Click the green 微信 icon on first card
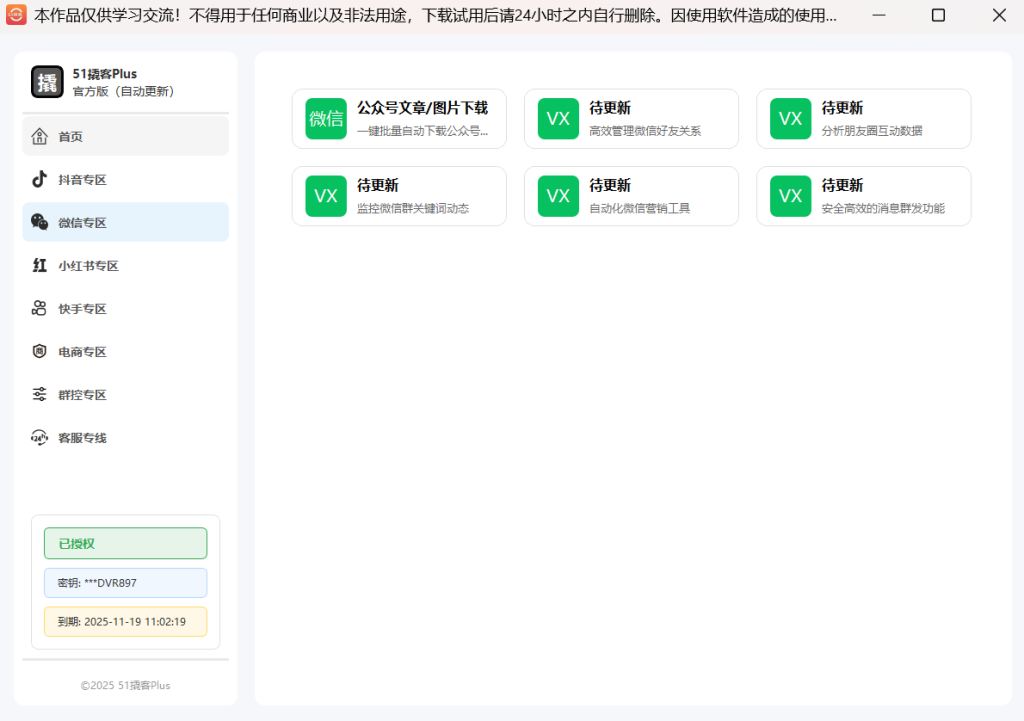Viewport: 1024px width, 721px height. [326, 119]
